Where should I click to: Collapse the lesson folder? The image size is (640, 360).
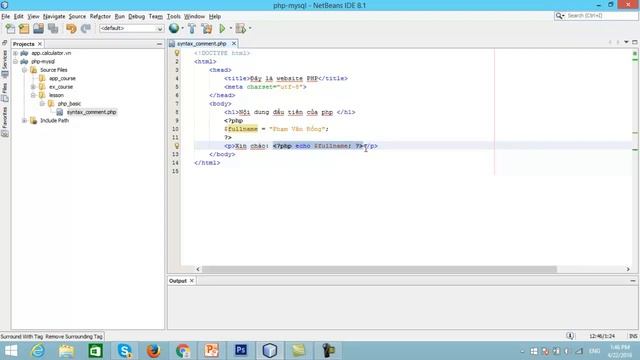coord(33,95)
